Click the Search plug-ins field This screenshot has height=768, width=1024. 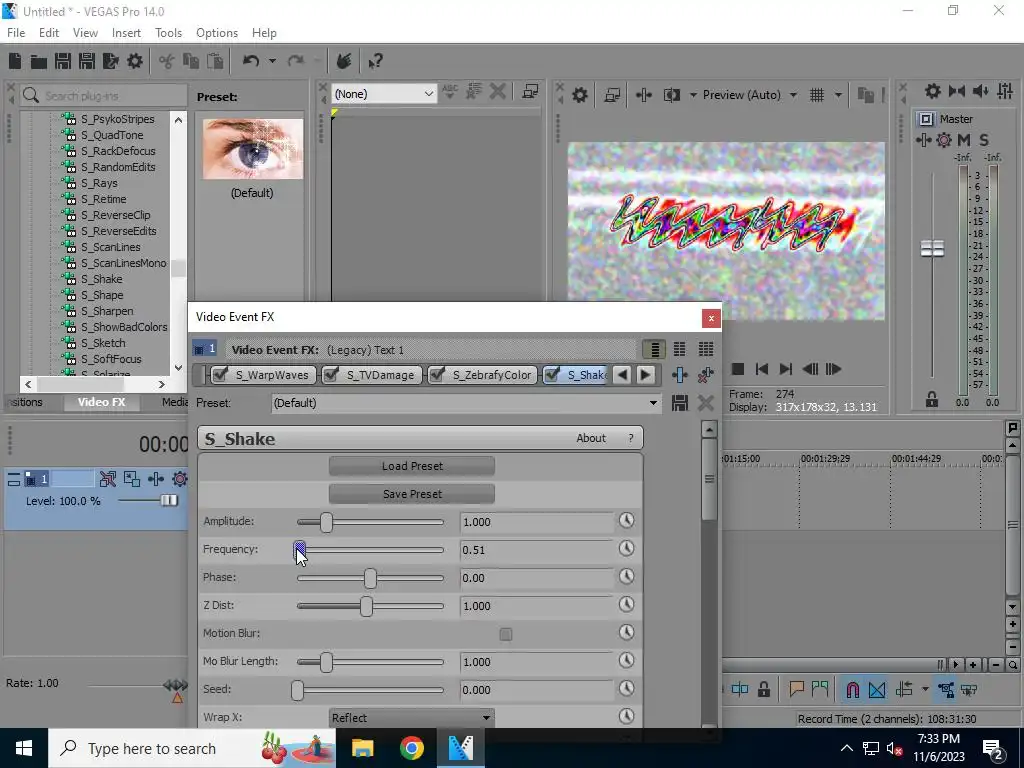104,95
